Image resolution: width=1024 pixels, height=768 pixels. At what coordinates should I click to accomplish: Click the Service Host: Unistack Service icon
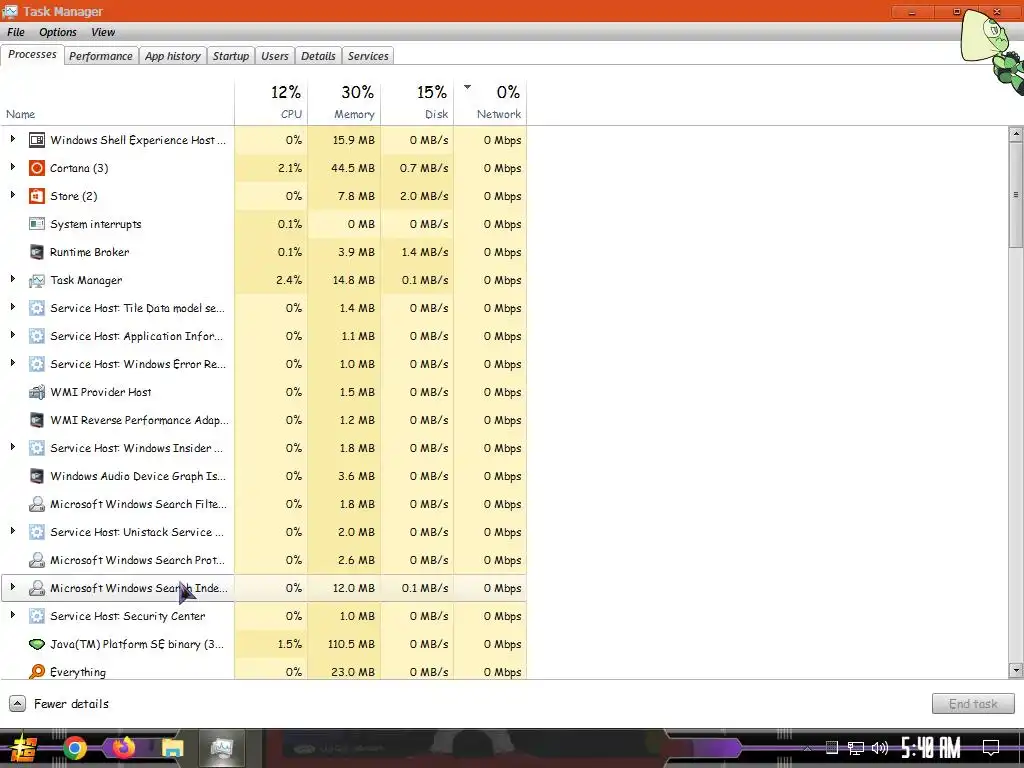coord(37,532)
